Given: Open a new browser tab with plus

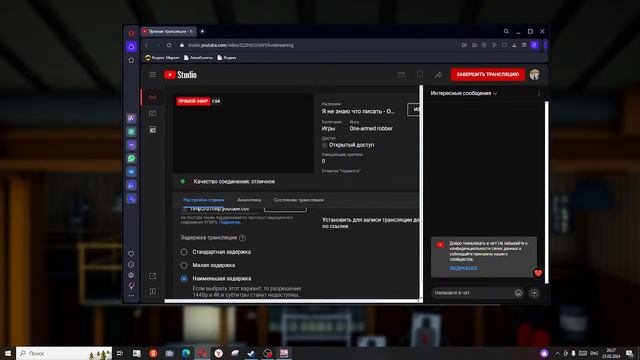Looking at the screenshot, I should (202, 31).
